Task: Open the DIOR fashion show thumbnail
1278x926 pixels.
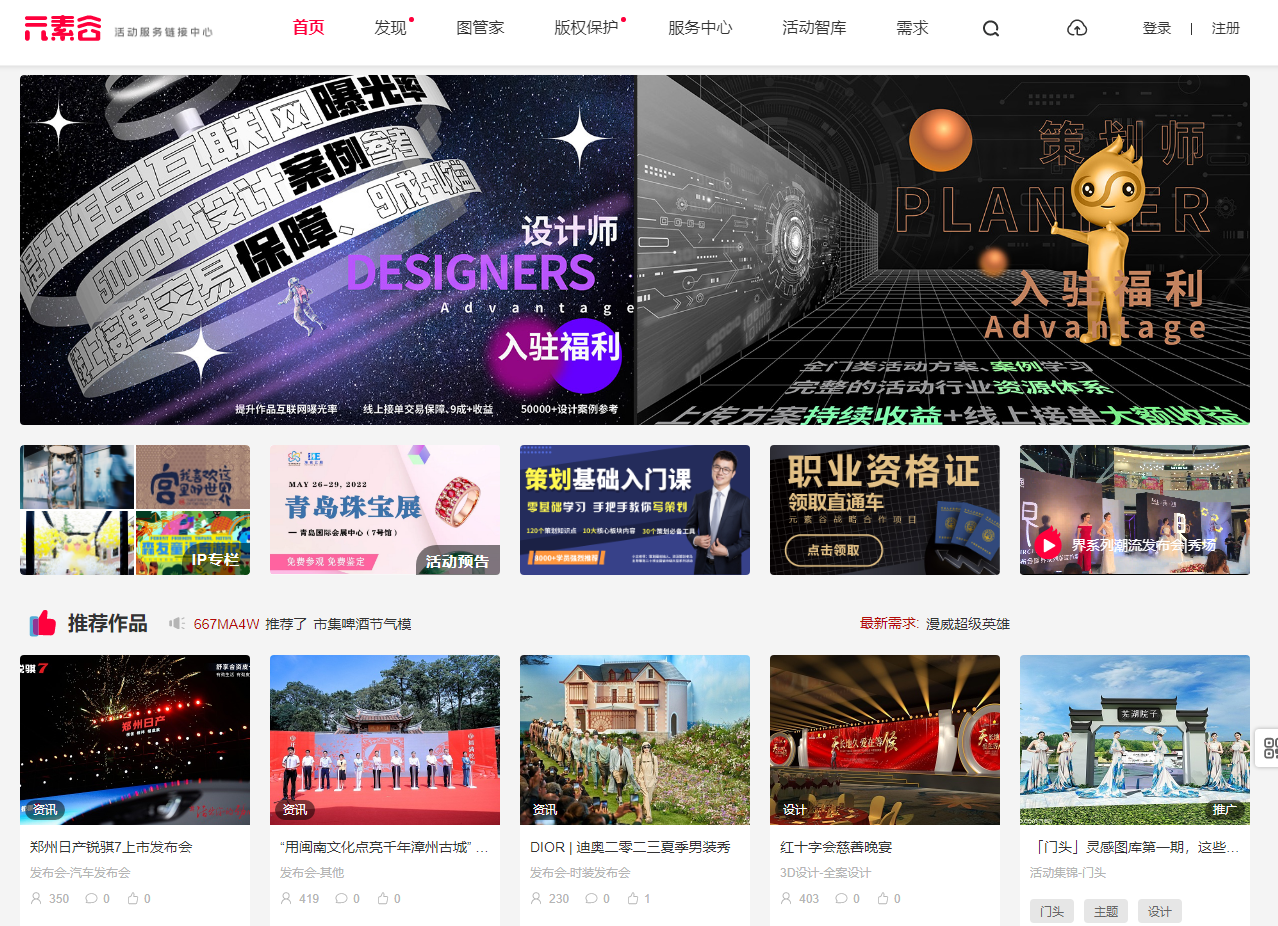Action: click(635, 740)
